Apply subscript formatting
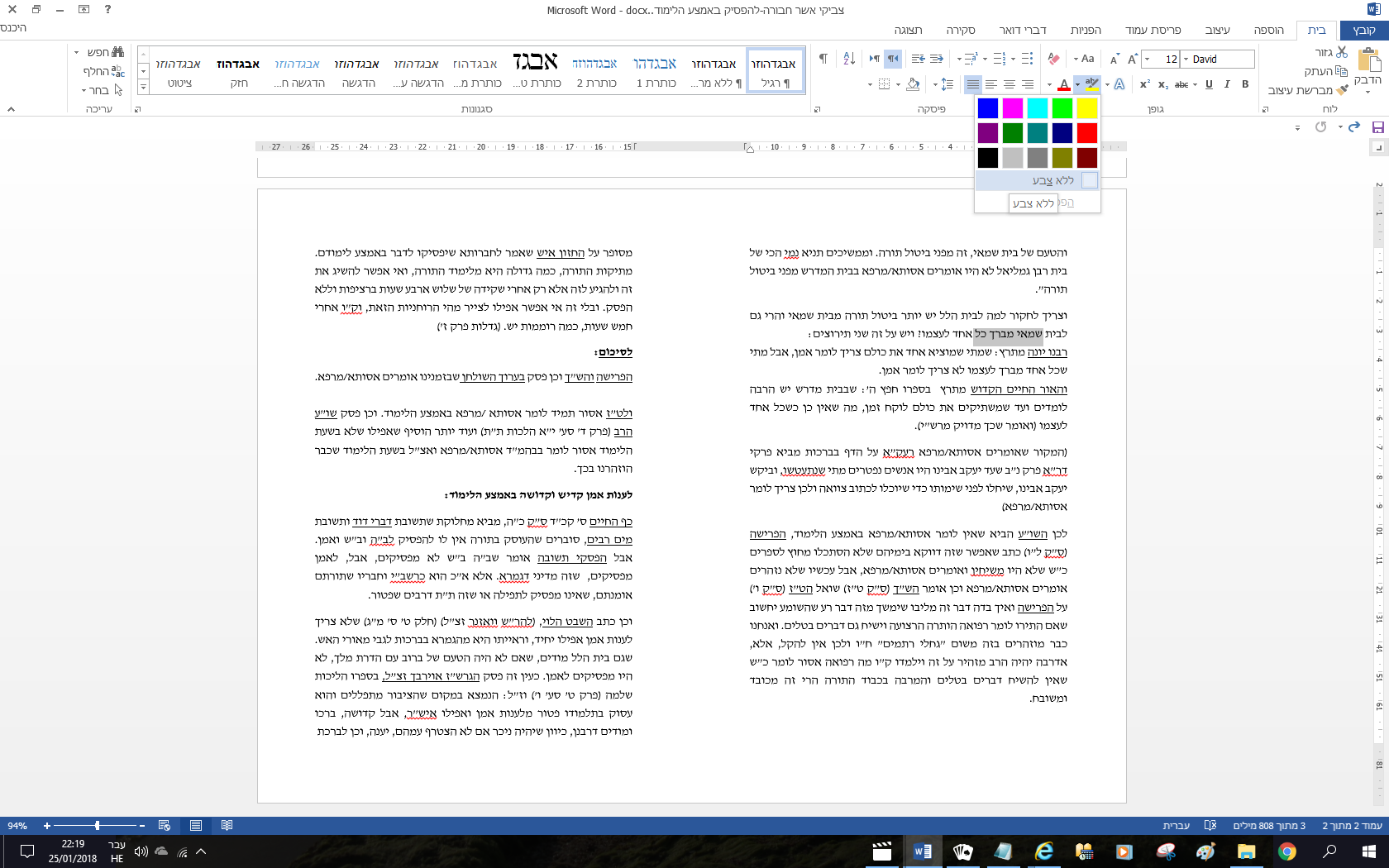The image size is (1389, 868). tap(1162, 84)
